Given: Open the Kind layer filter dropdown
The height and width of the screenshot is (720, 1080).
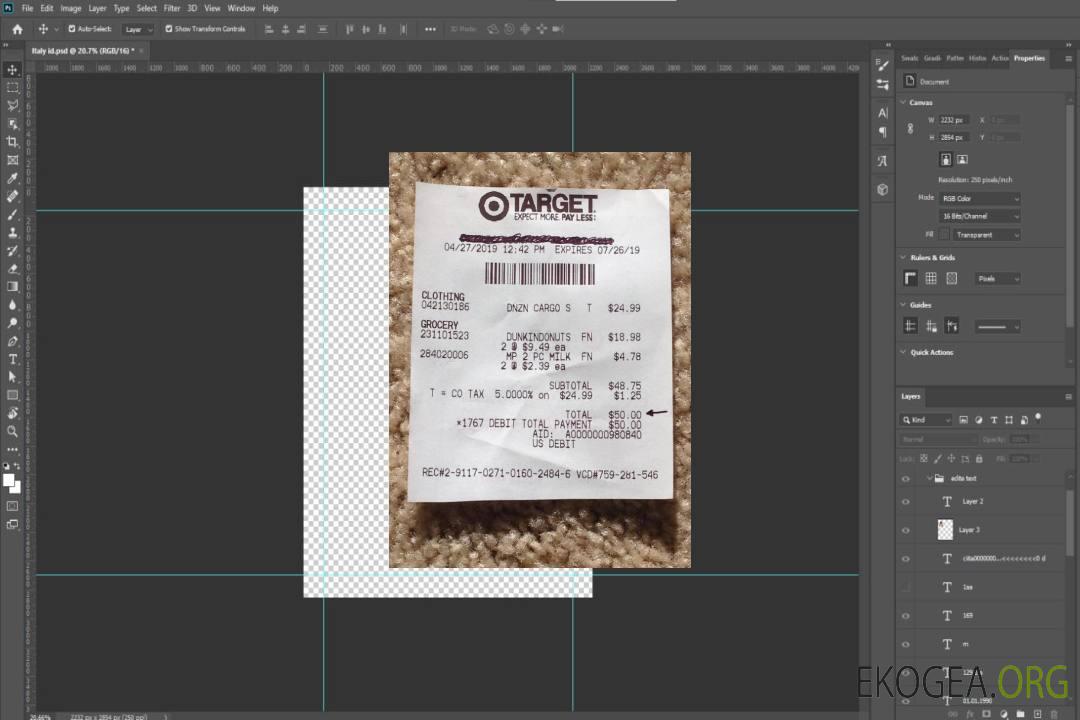Looking at the screenshot, I should [926, 420].
